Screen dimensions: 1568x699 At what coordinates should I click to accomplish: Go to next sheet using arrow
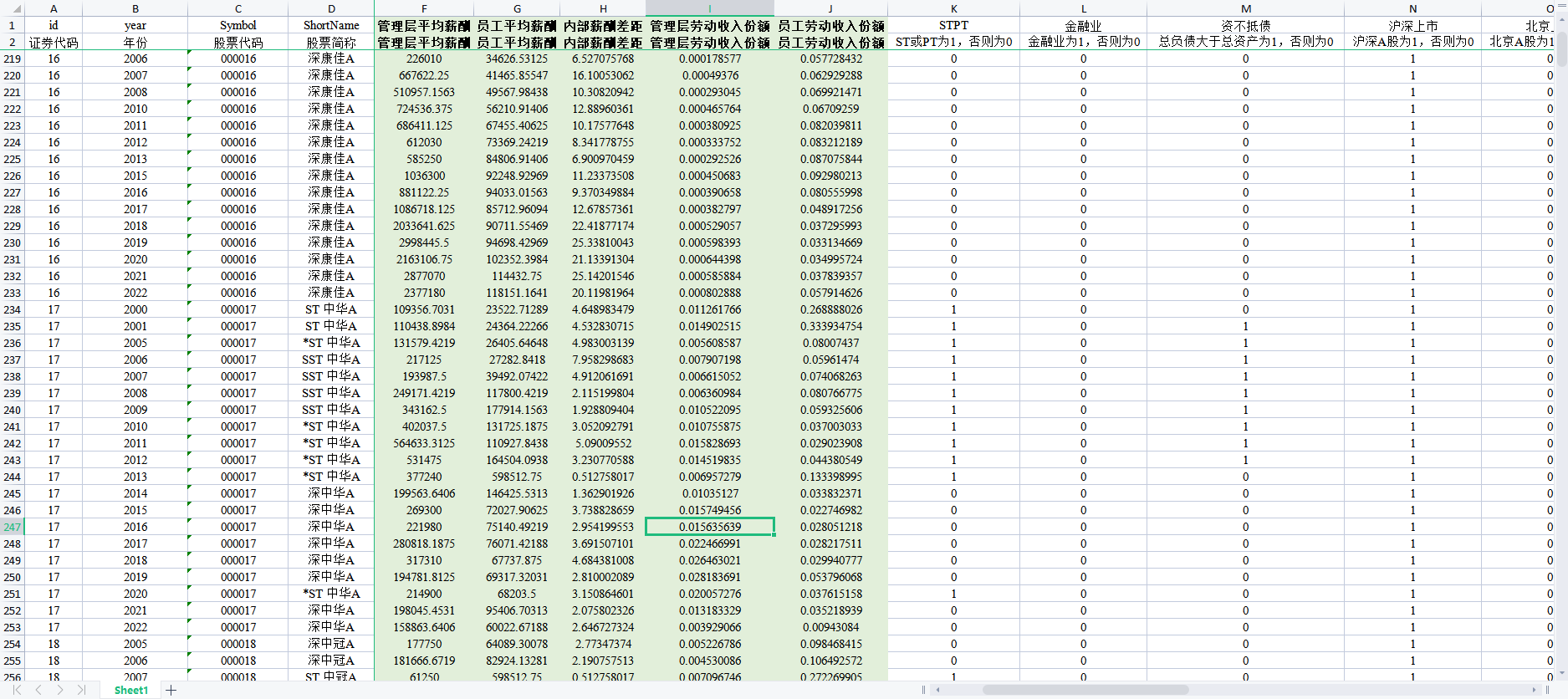pyautogui.click(x=60, y=690)
